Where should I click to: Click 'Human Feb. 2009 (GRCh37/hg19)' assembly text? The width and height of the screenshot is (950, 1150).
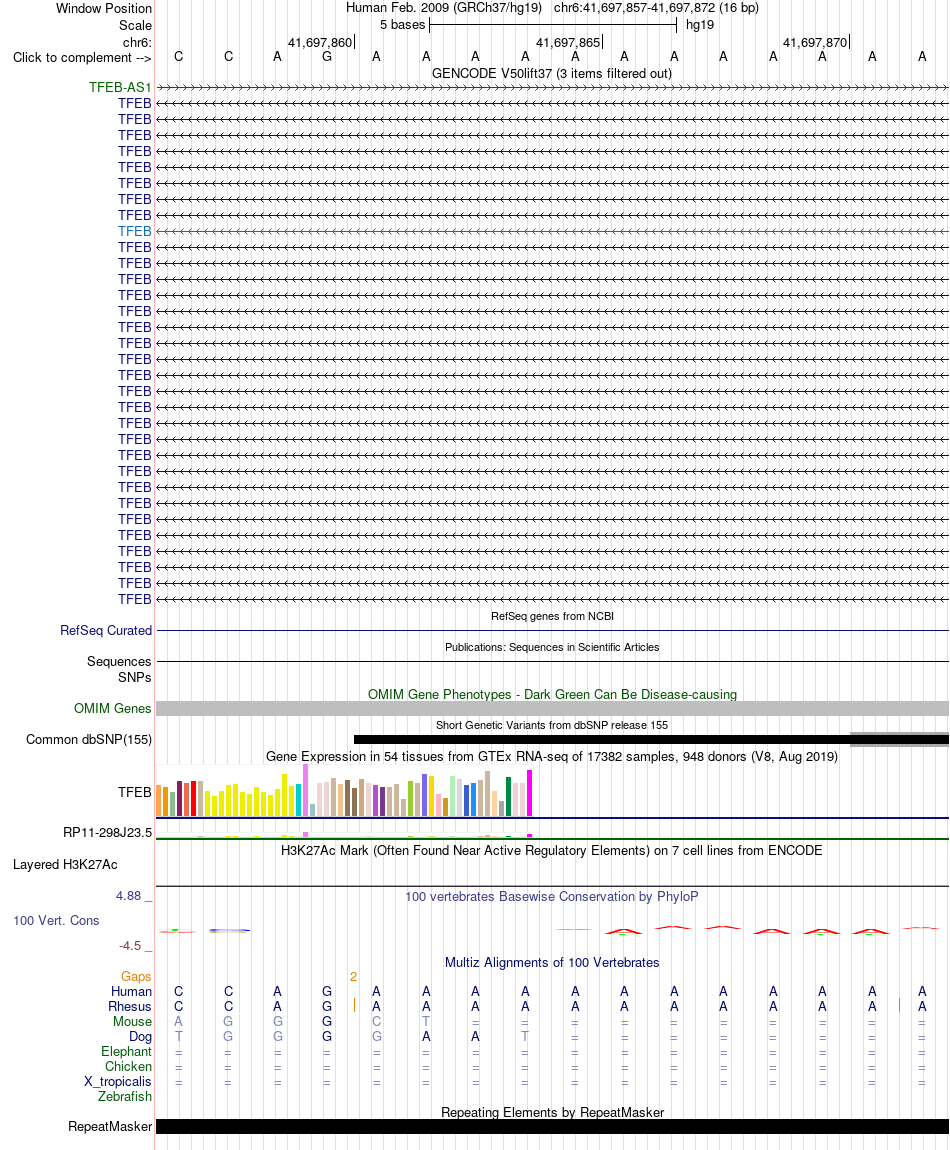pyautogui.click(x=444, y=8)
